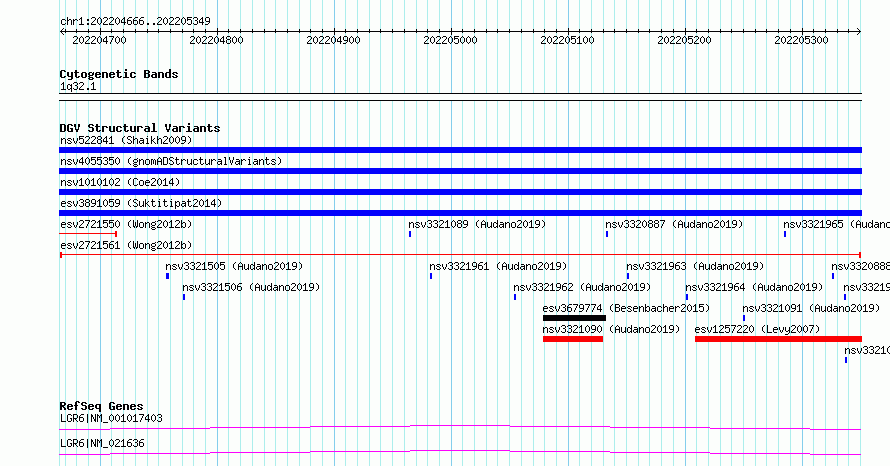
Task: Open nsv4055350 (gnomADStructuralVariants) label
Action: tap(171, 161)
